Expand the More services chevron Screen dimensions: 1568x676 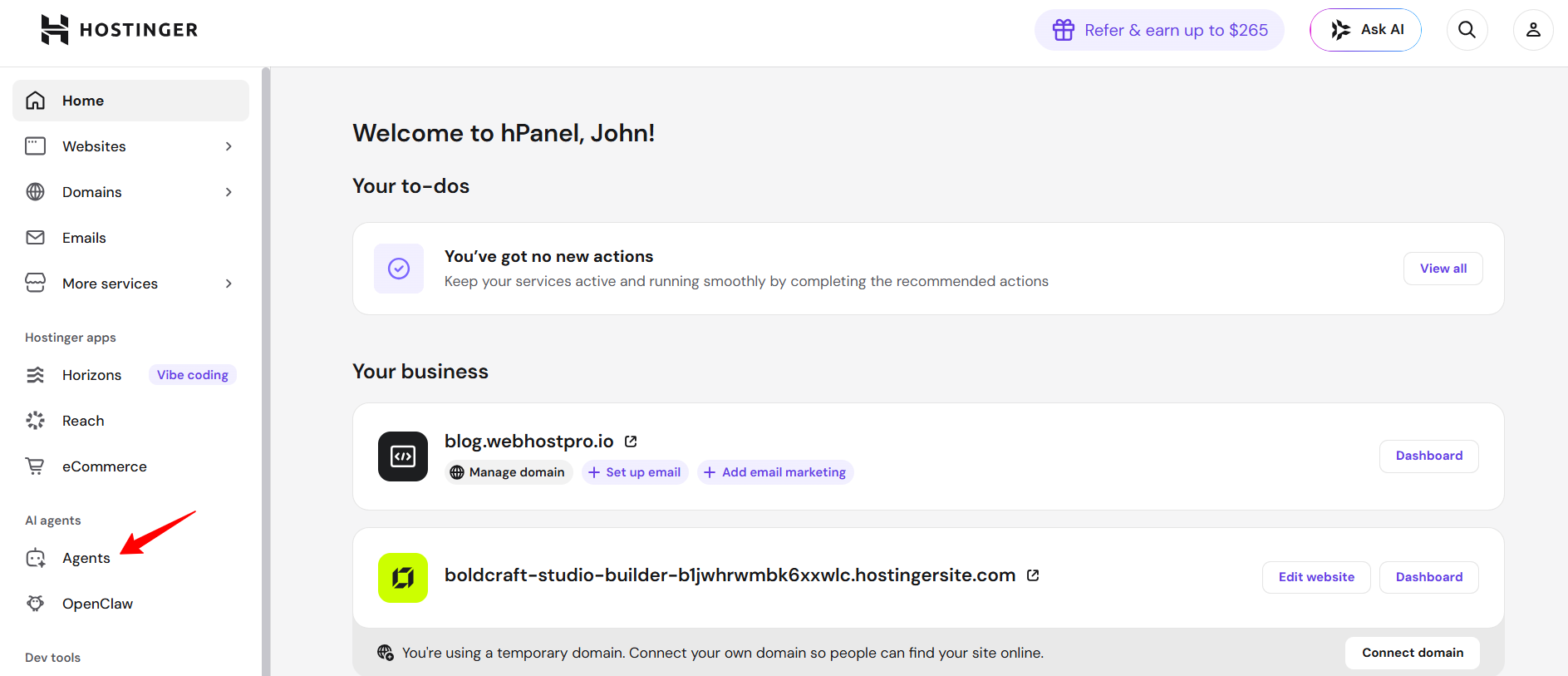(229, 284)
